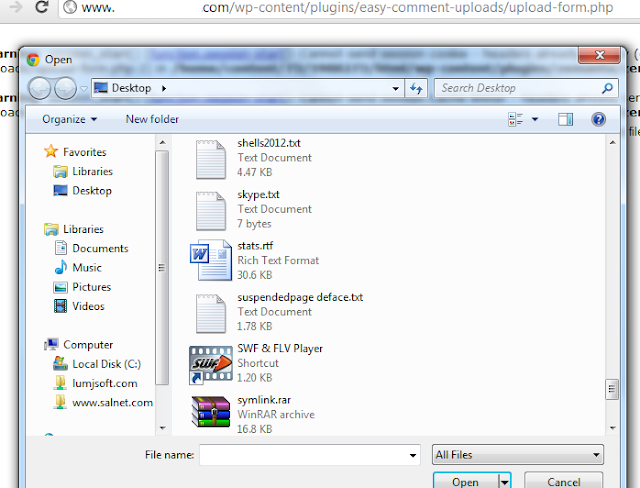The image size is (640, 488).
Task: Select Favorites in navigation pane
Action: point(84,152)
